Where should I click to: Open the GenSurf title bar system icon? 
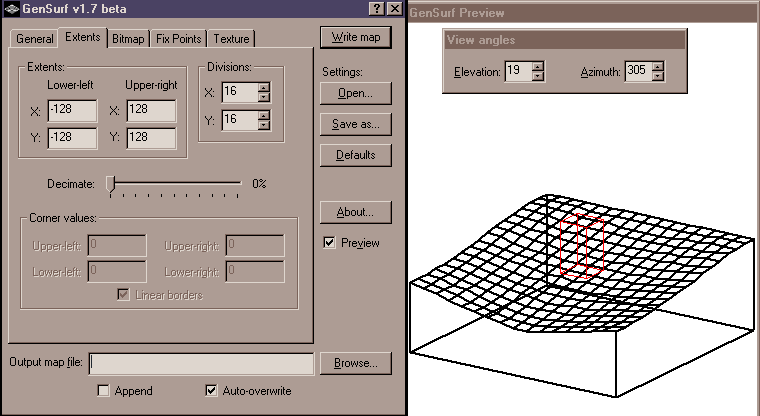12,9
